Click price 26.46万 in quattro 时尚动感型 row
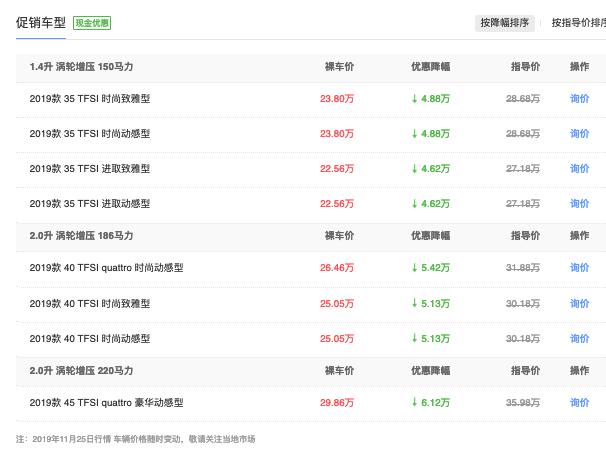Screen dimensions: 606x454 coord(337,267)
